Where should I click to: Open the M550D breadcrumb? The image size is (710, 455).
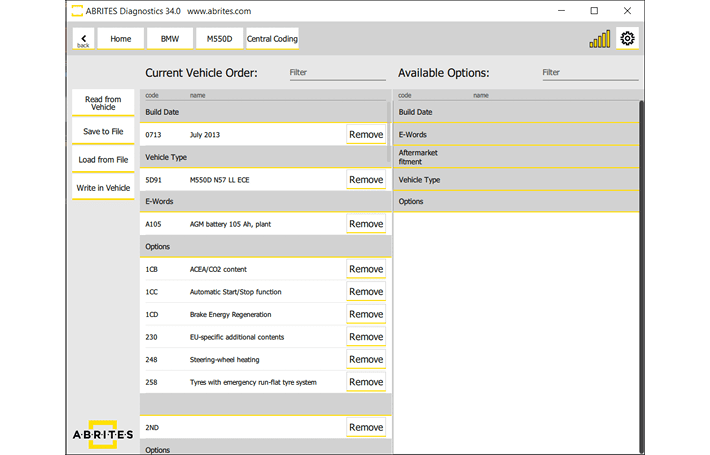click(x=218, y=39)
